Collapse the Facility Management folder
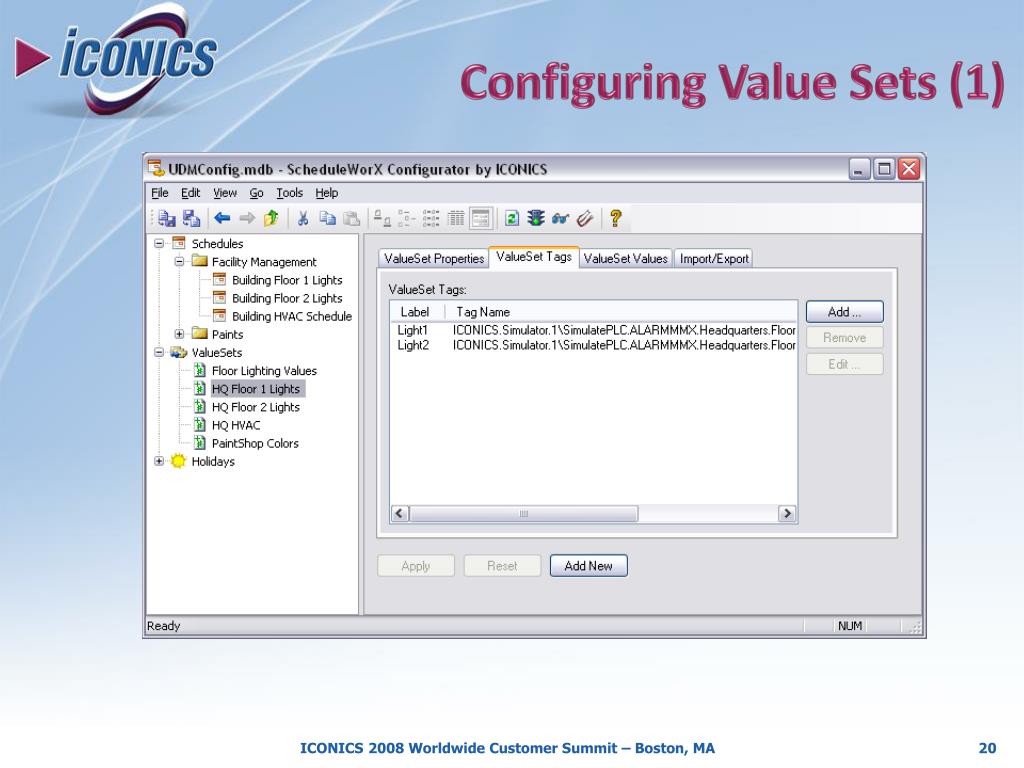The width and height of the screenshot is (1024, 768). (x=179, y=262)
